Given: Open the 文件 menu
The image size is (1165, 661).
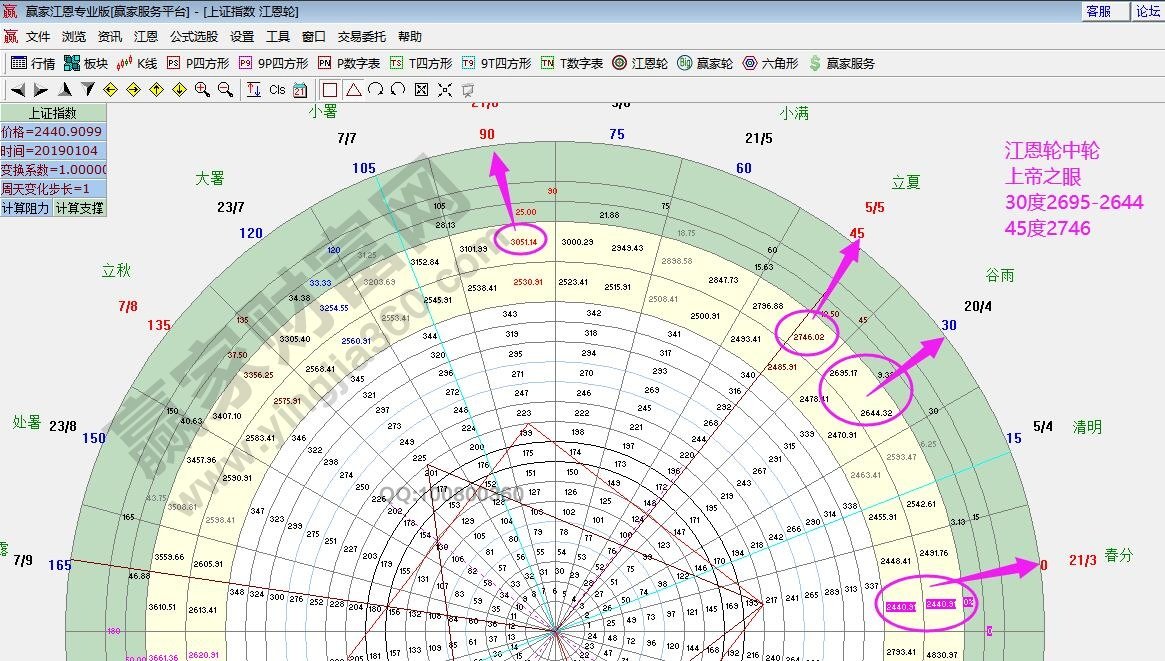Looking at the screenshot, I should [x=38, y=37].
